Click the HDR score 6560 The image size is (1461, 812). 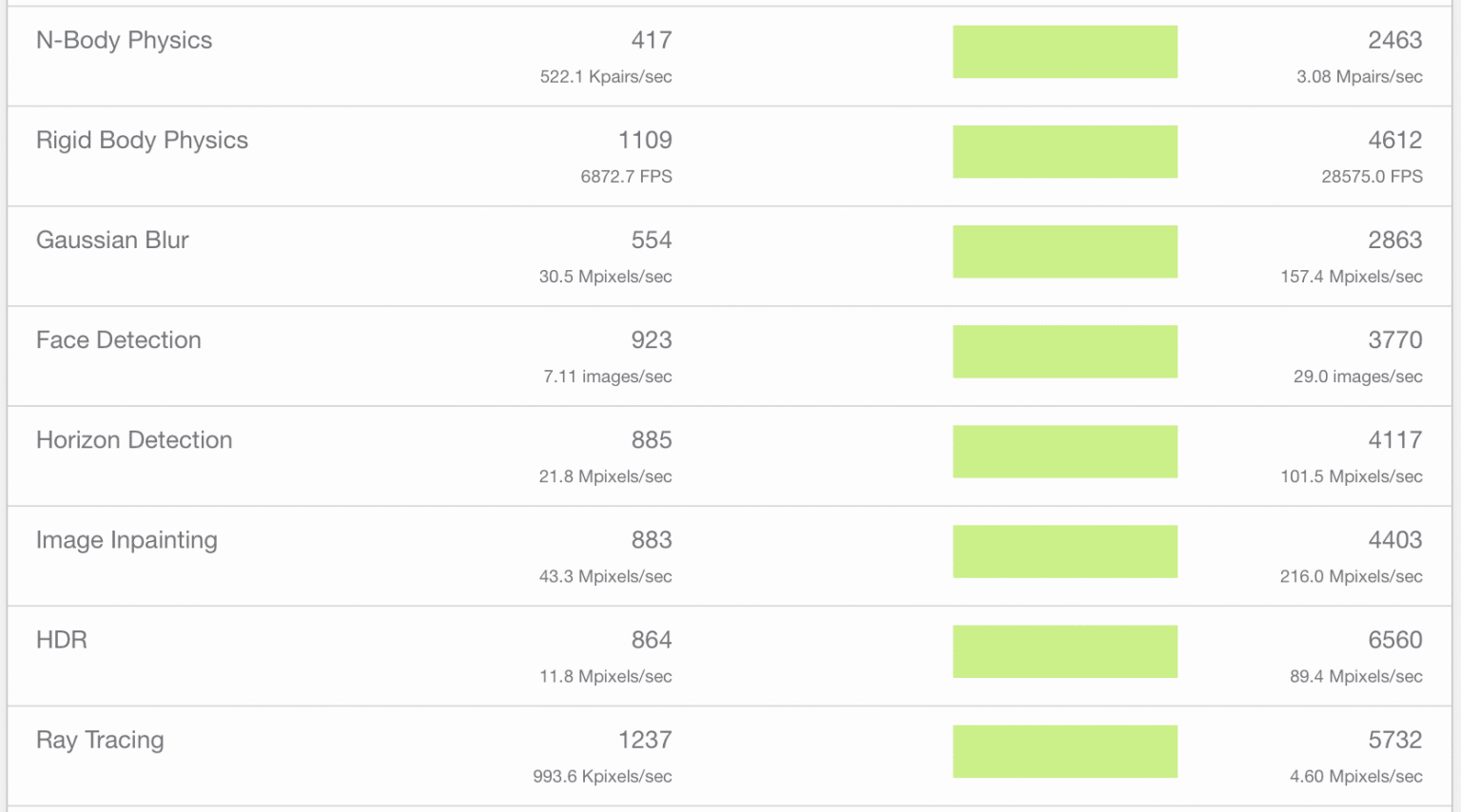(x=1394, y=640)
